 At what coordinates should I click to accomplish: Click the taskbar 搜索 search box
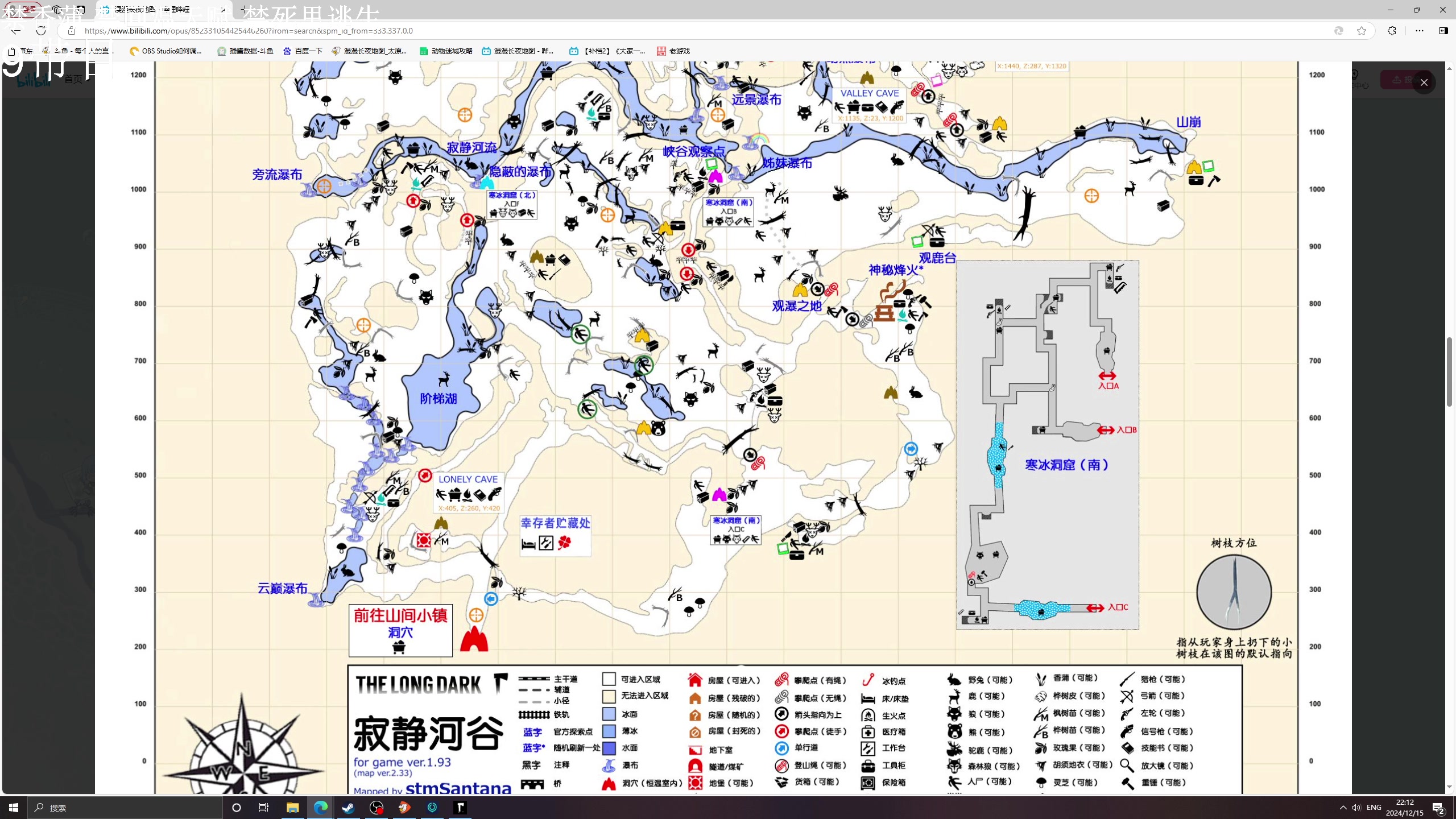[x=125, y=808]
